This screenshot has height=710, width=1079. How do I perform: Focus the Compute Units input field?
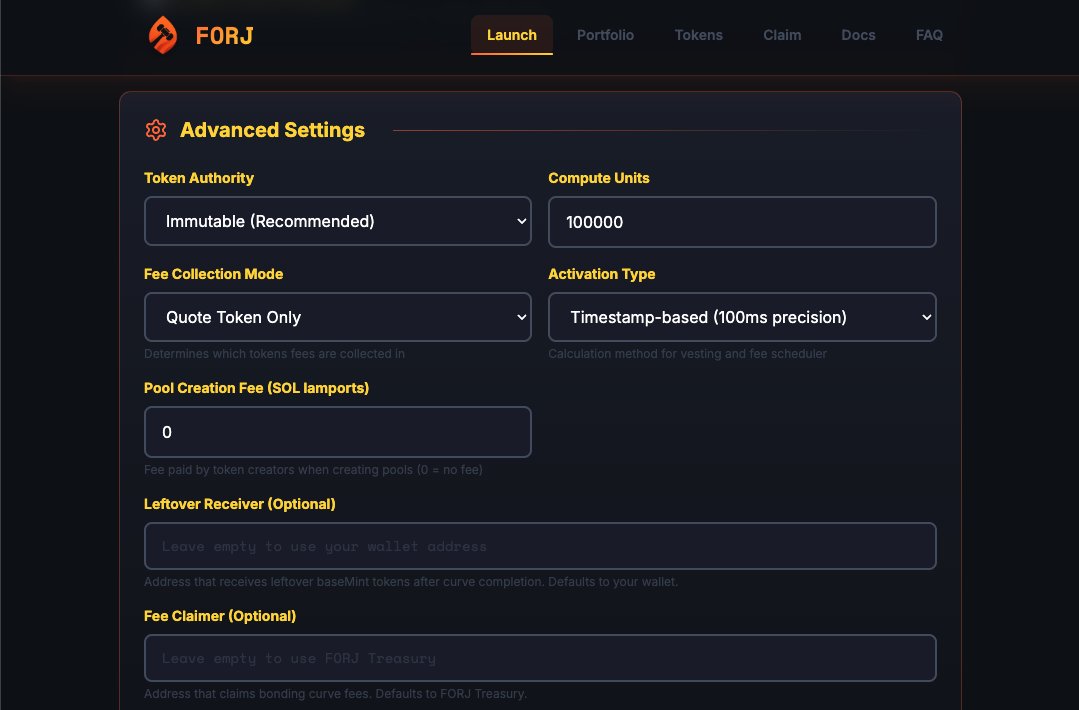click(743, 222)
